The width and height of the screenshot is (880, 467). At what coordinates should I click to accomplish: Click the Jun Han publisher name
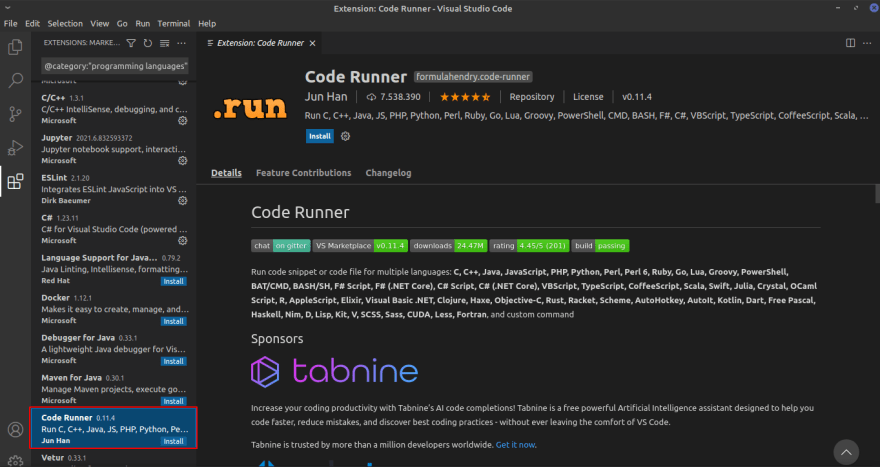pyautogui.click(x=326, y=97)
